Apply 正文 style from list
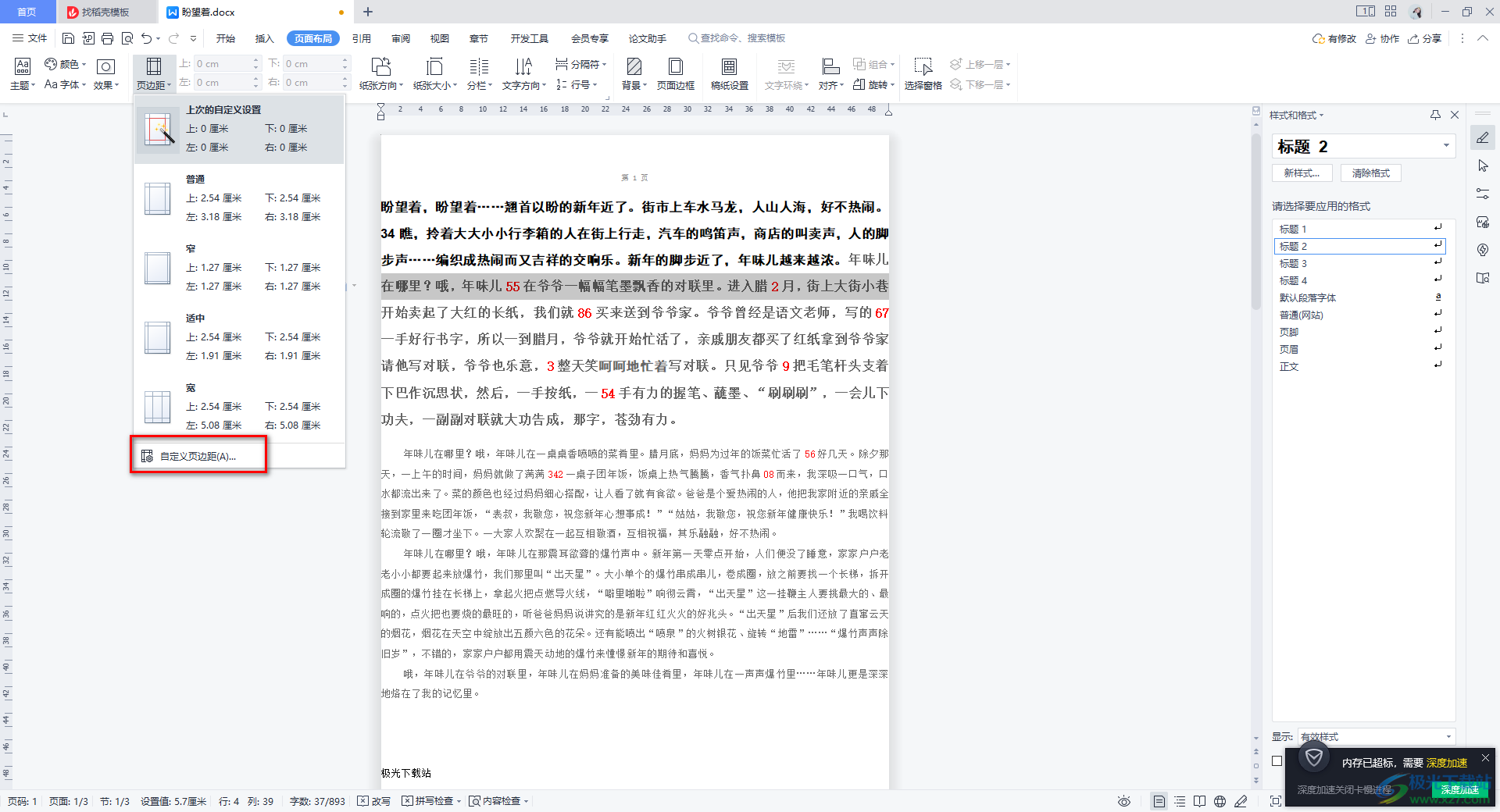 coord(1359,366)
